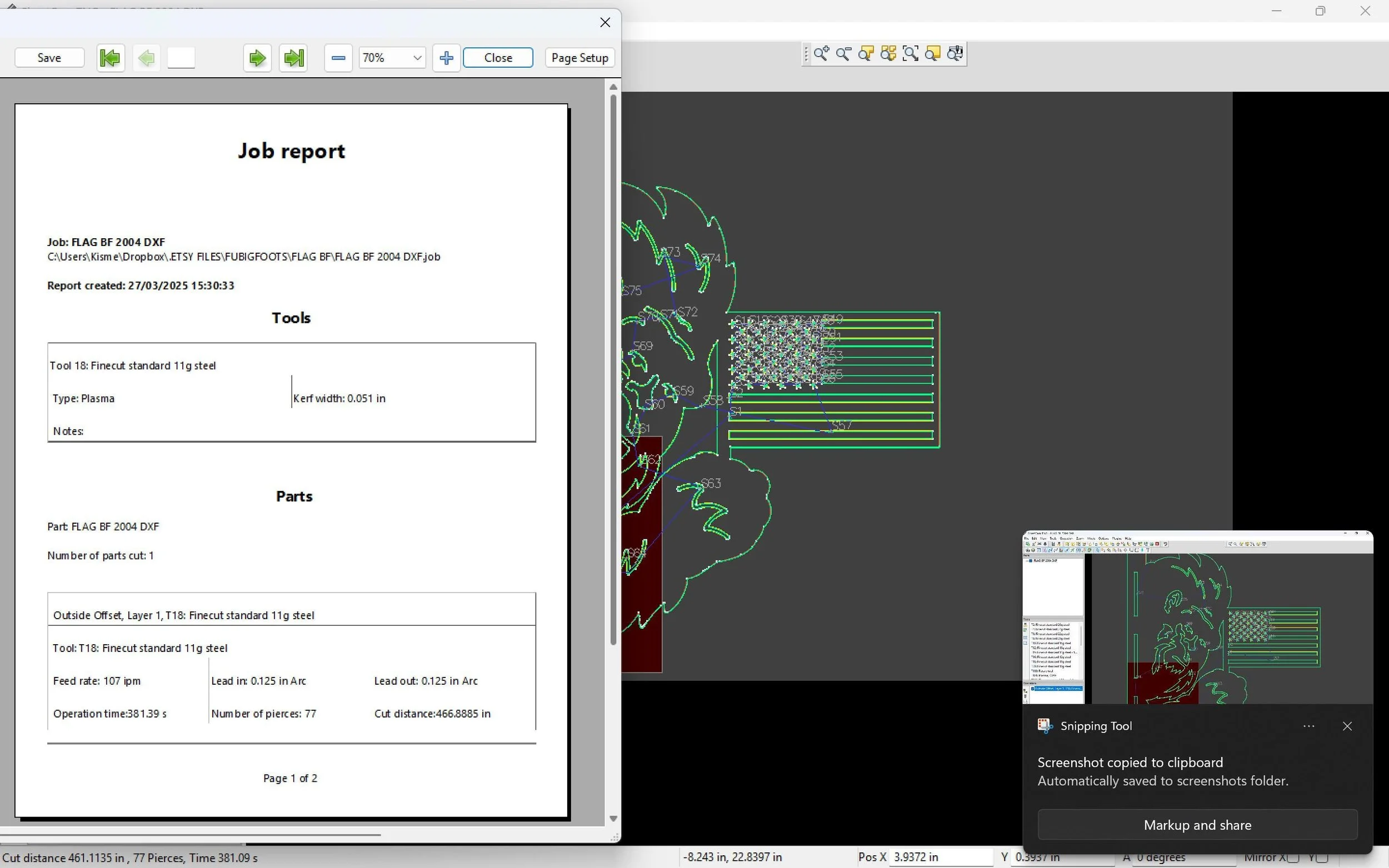Go to next report page arrow
Screen dimensions: 1389x868
[x=257, y=58]
